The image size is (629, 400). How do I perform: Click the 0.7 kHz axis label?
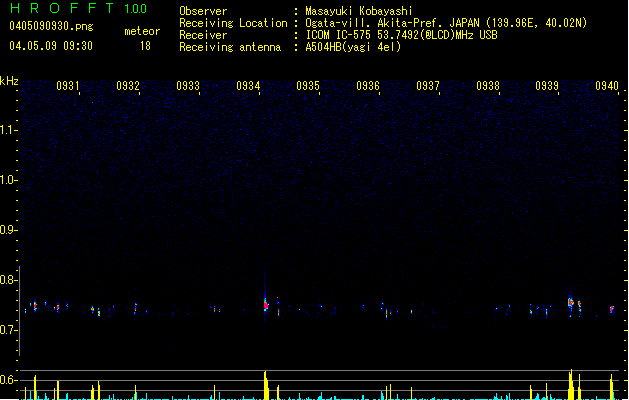(x=8, y=330)
